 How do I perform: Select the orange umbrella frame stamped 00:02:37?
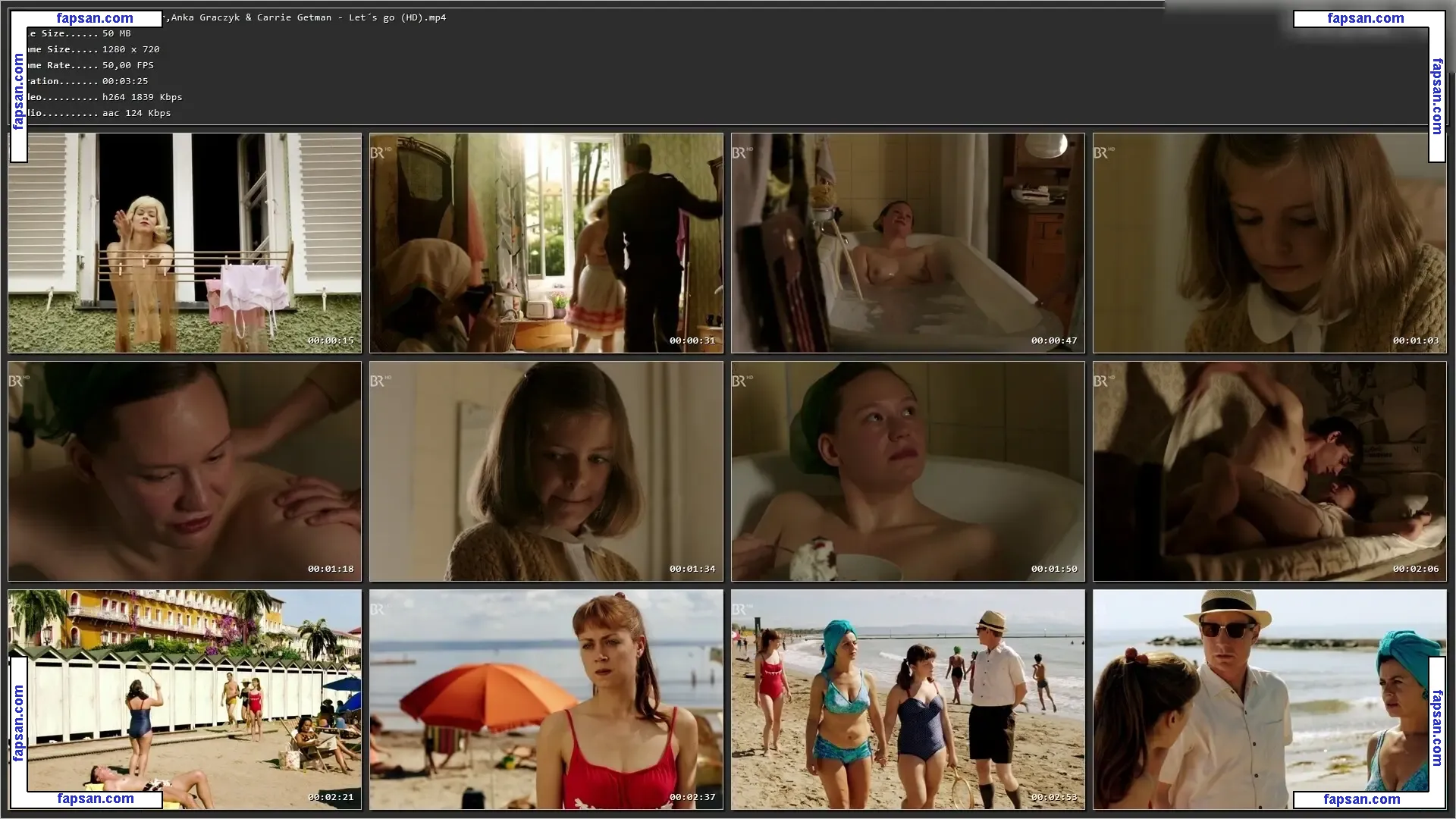pyautogui.click(x=546, y=699)
